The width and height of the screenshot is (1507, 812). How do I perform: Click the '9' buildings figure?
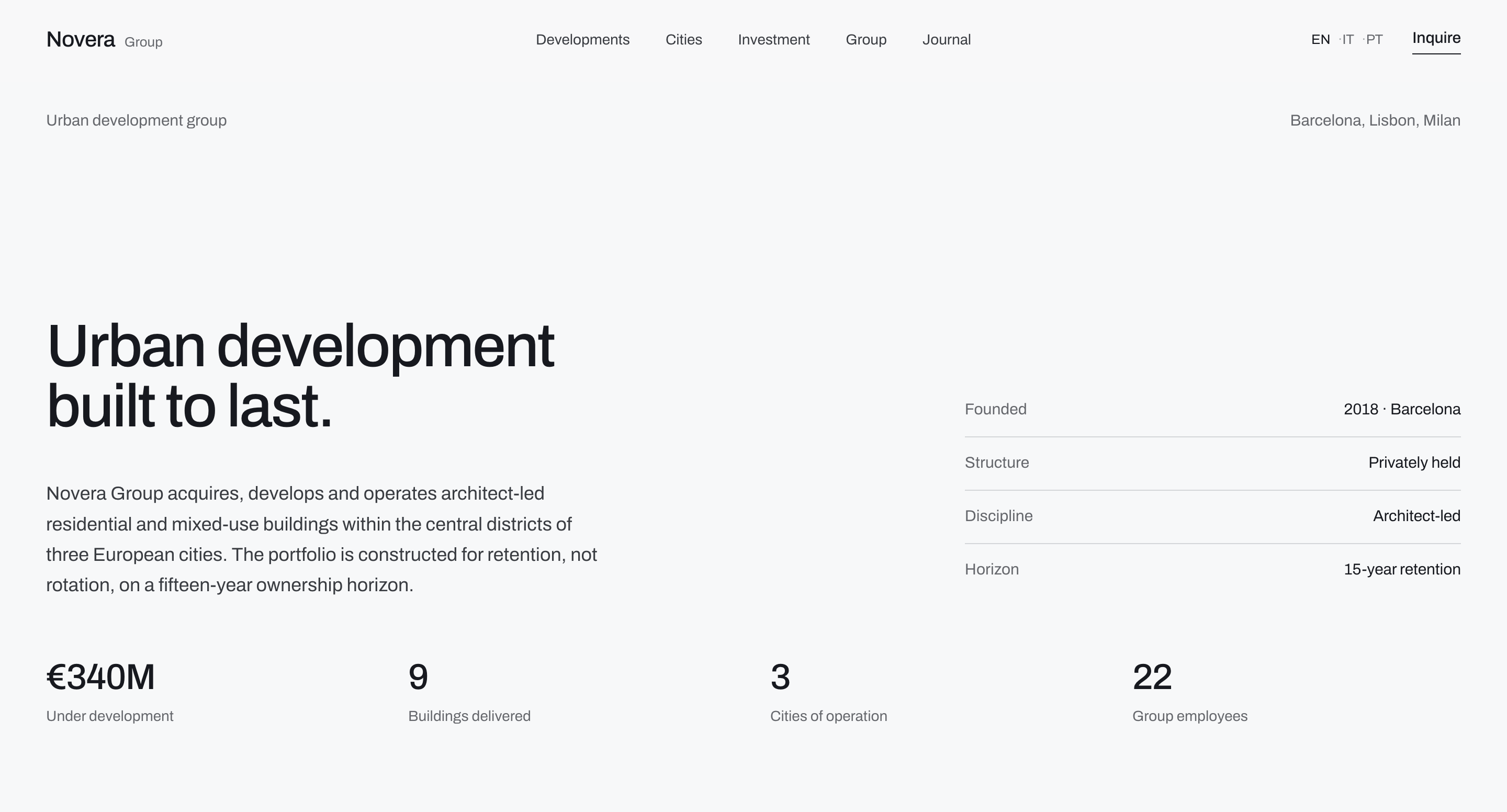tap(418, 678)
